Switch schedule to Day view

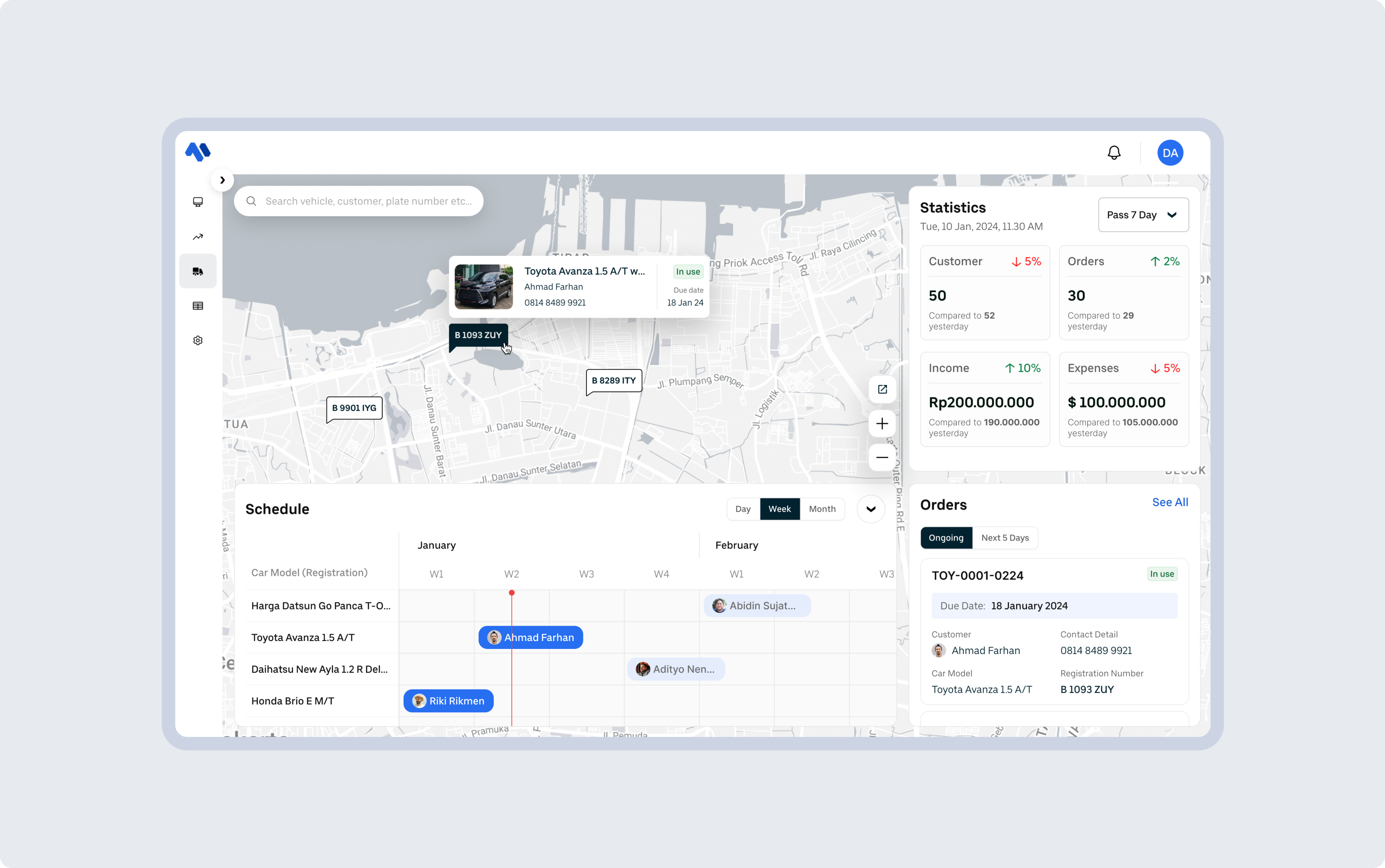tap(742, 509)
